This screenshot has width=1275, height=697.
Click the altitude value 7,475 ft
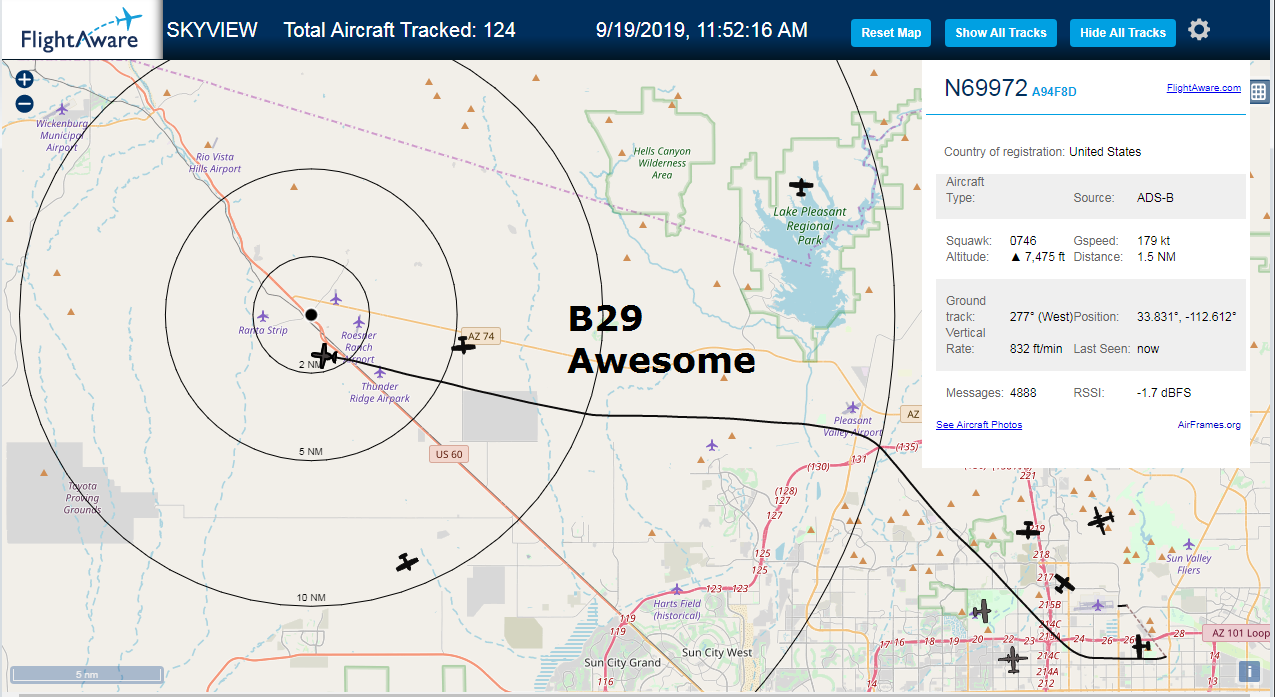(1038, 257)
